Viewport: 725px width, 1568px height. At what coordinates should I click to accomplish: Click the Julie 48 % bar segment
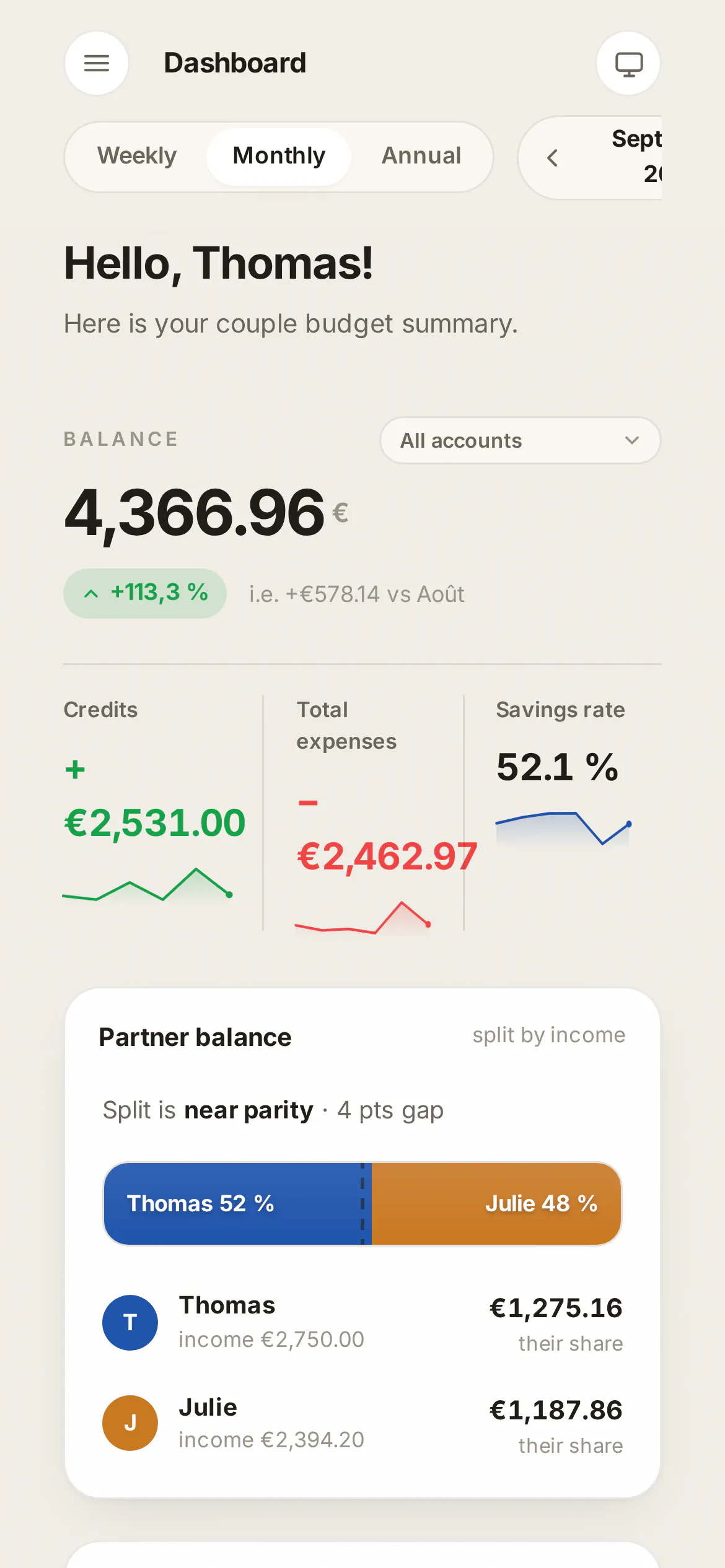(x=496, y=1203)
